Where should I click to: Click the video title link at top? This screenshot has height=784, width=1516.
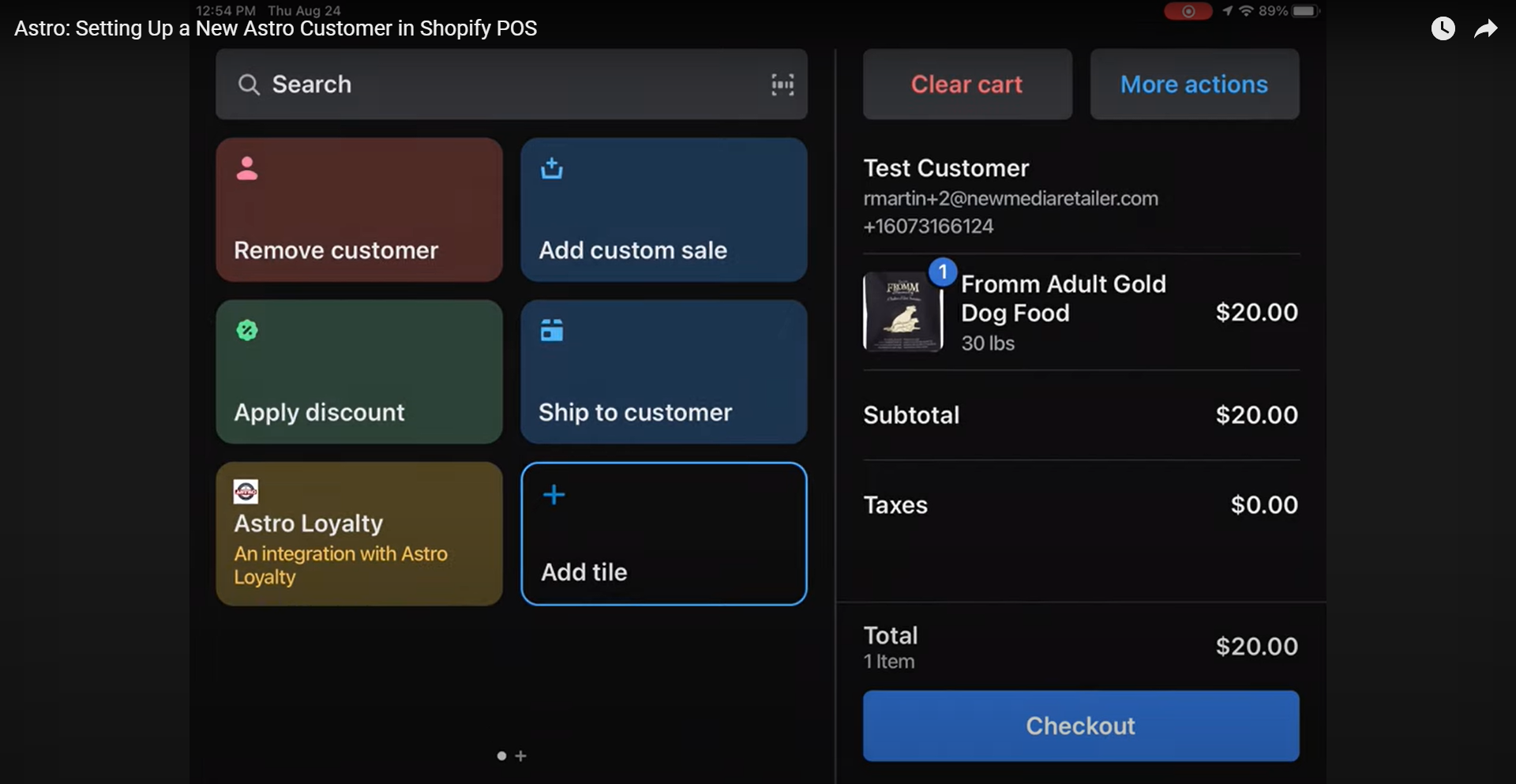pos(276,28)
